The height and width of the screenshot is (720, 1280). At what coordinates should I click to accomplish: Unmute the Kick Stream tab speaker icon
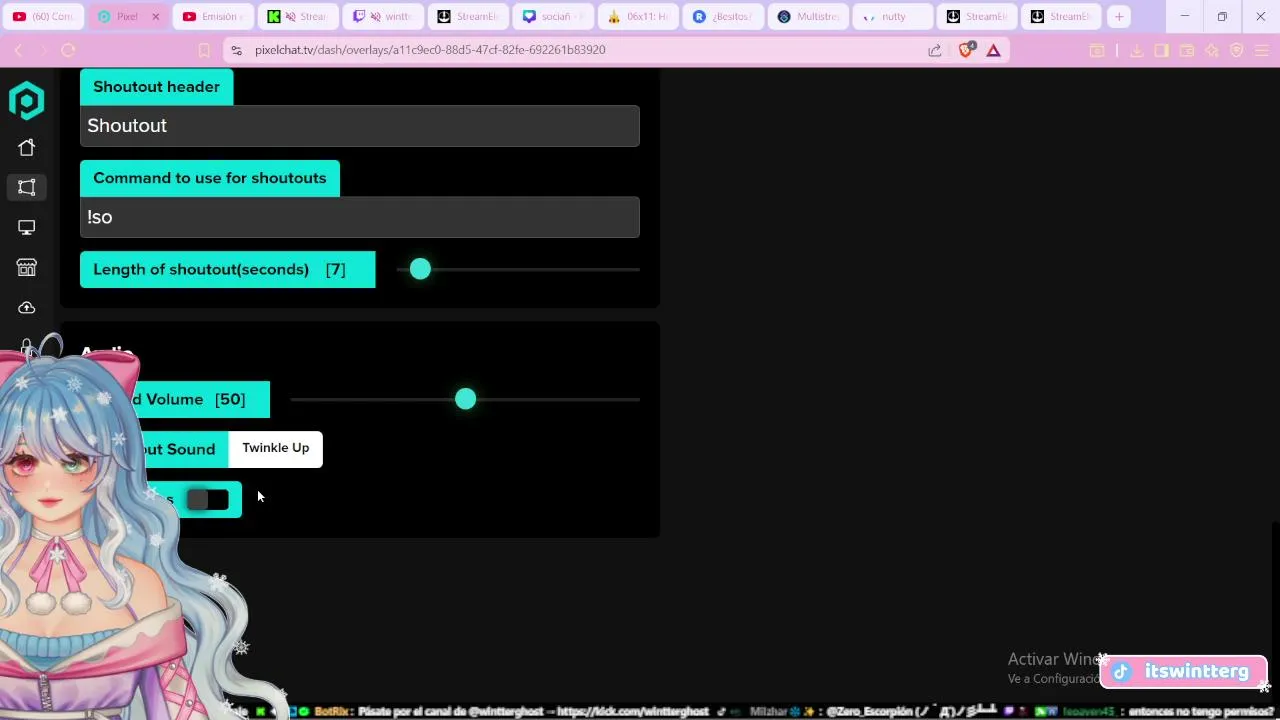pyautogui.click(x=290, y=16)
